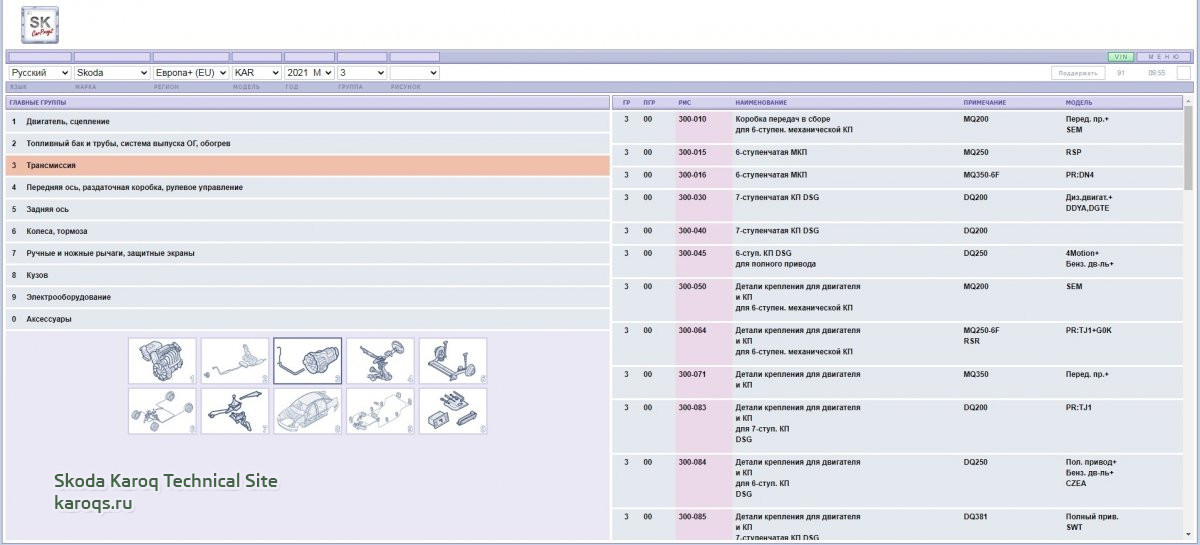The width and height of the screenshot is (1200, 545).
Task: Open the model dropdown showing KAR
Action: [257, 73]
